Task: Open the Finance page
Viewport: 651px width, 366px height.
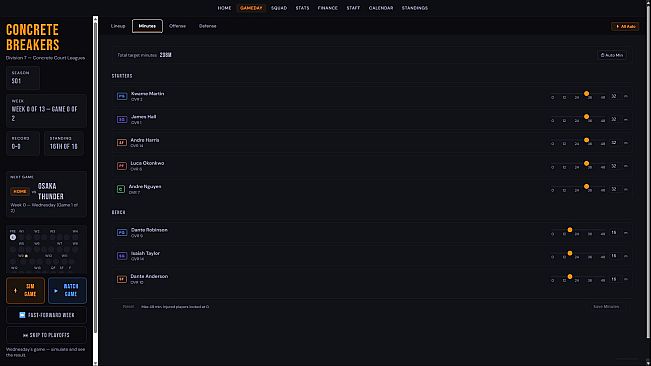Action: coord(328,8)
